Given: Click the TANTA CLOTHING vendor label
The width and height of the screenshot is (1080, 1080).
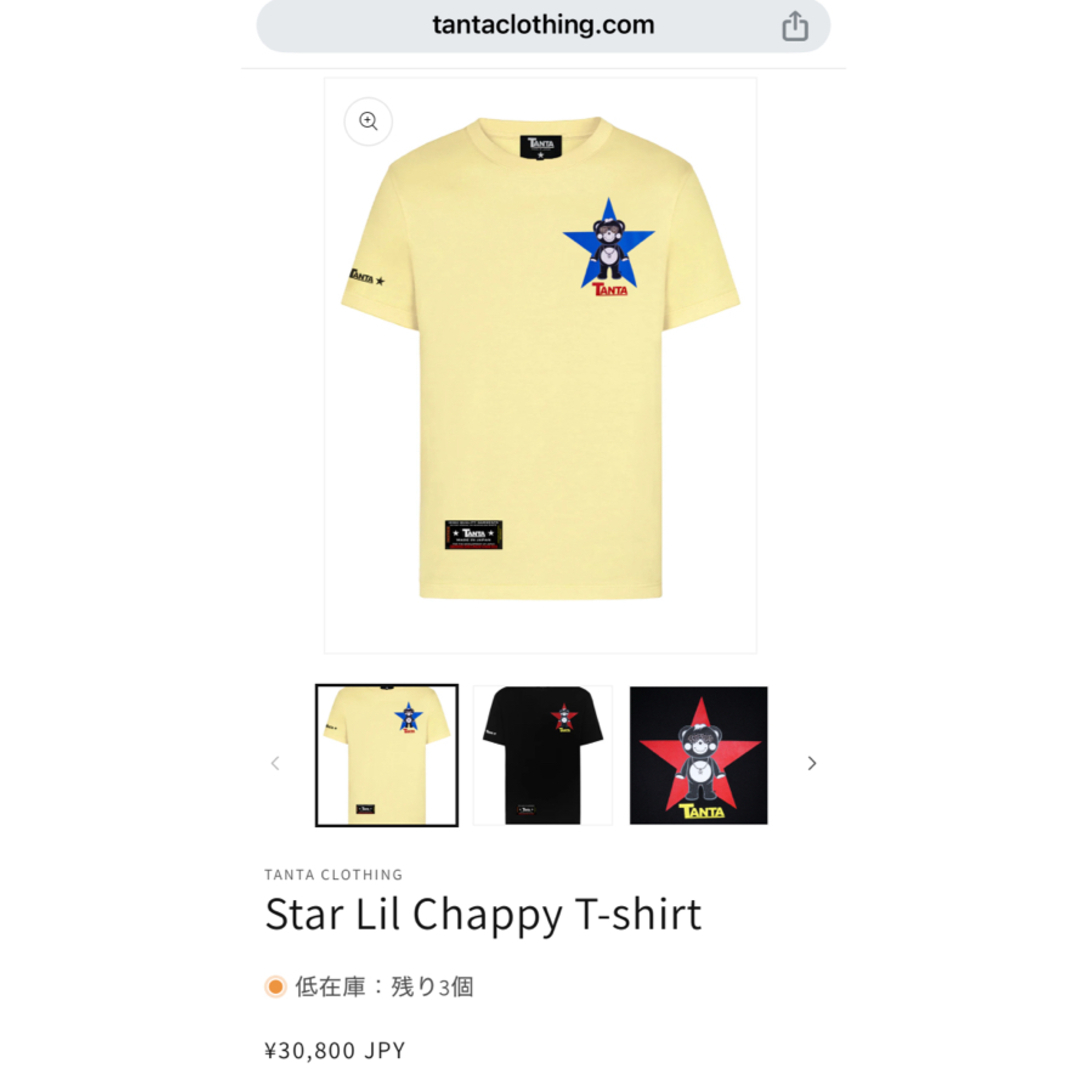Looking at the screenshot, I should point(334,875).
